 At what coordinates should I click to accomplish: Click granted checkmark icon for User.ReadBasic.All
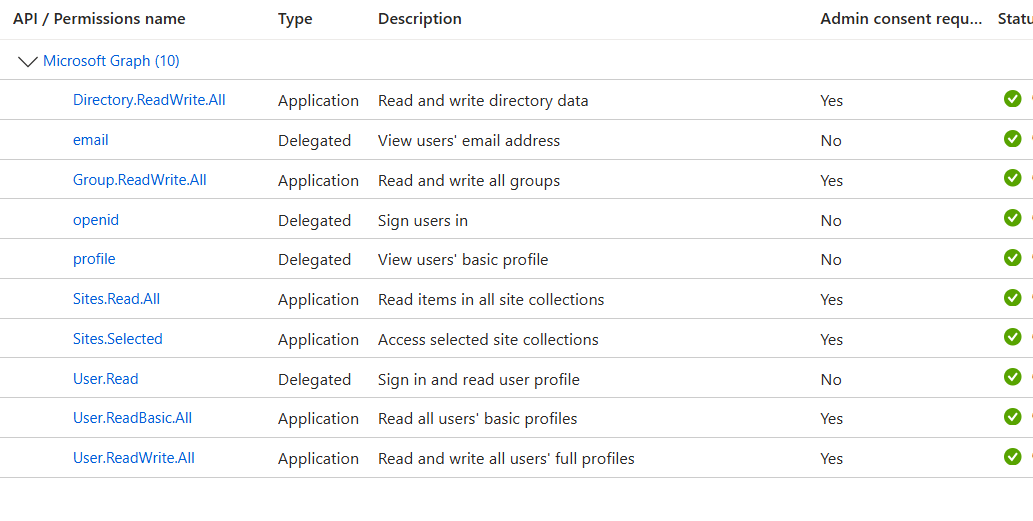click(1012, 417)
